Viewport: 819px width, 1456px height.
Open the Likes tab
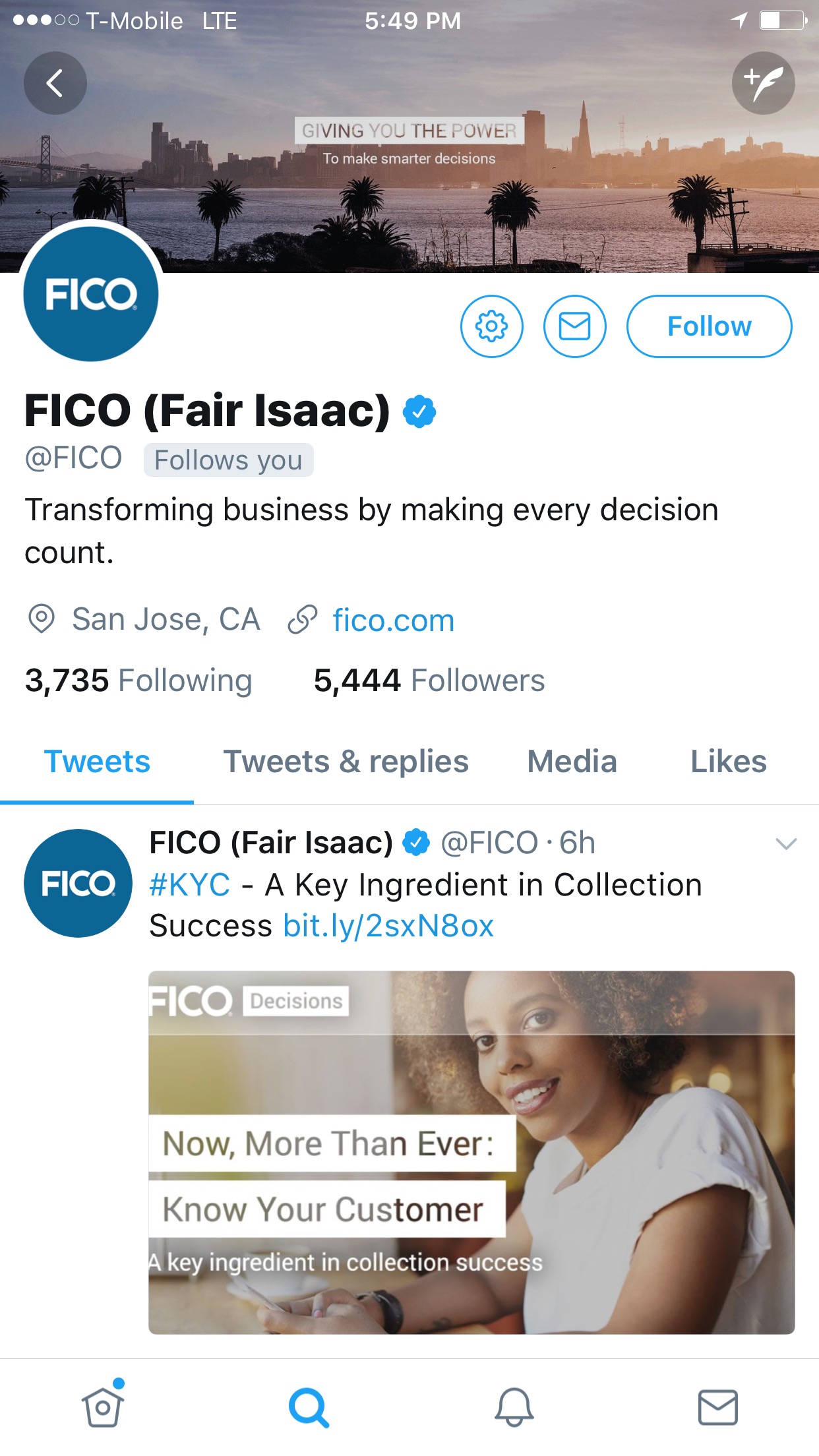[x=728, y=762]
